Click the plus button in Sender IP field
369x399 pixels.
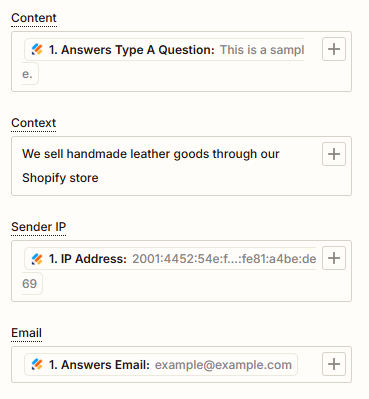(x=334, y=258)
